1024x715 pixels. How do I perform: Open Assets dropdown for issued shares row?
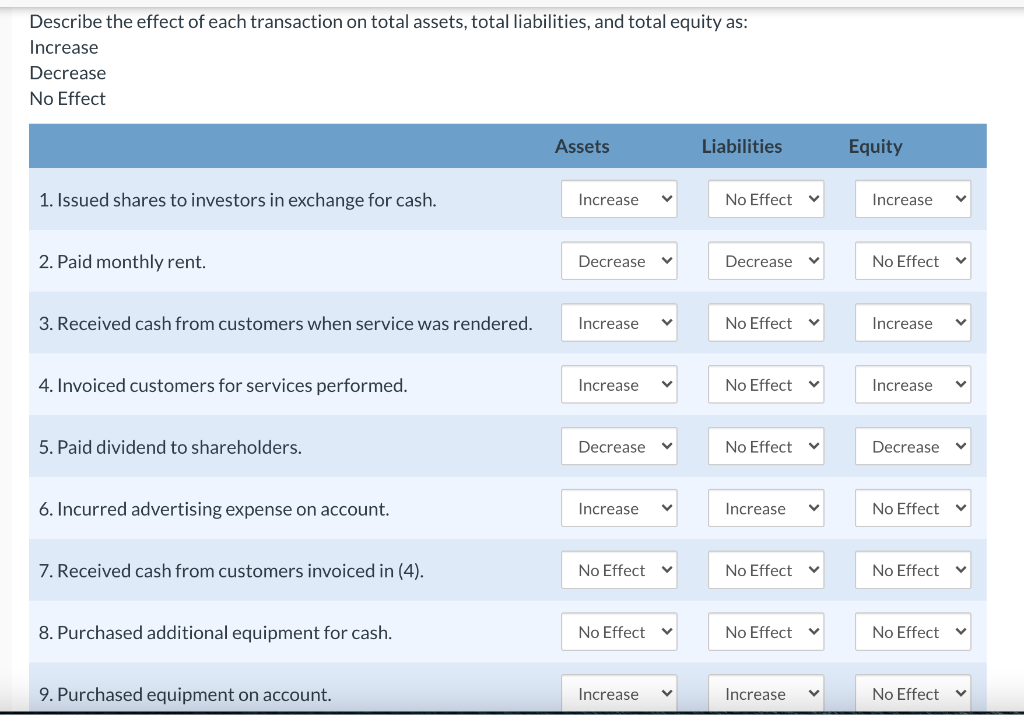[619, 199]
